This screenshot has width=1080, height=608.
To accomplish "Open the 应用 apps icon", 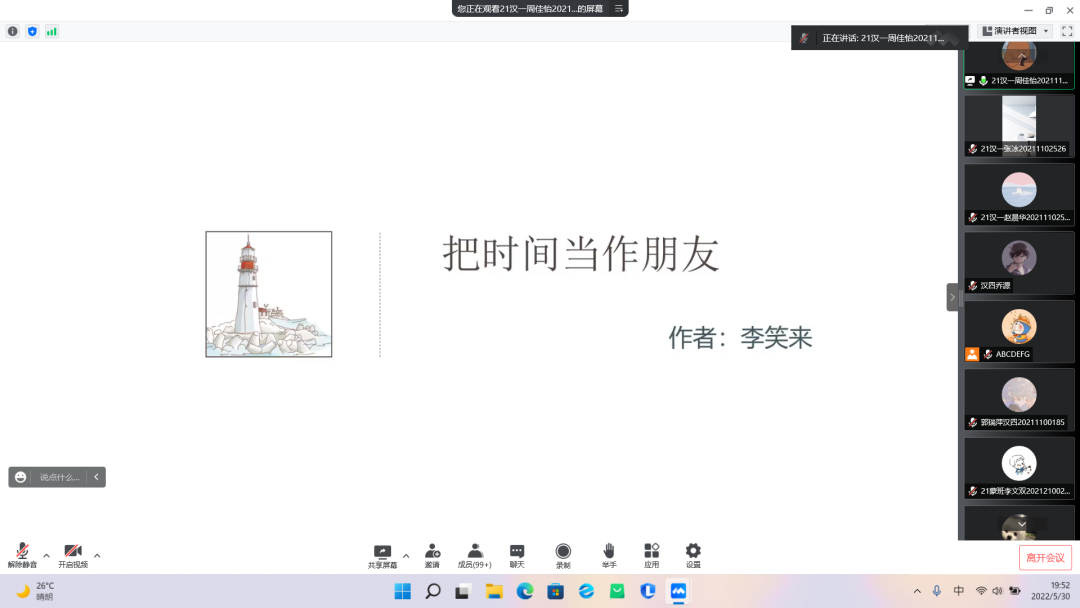I will (651, 552).
